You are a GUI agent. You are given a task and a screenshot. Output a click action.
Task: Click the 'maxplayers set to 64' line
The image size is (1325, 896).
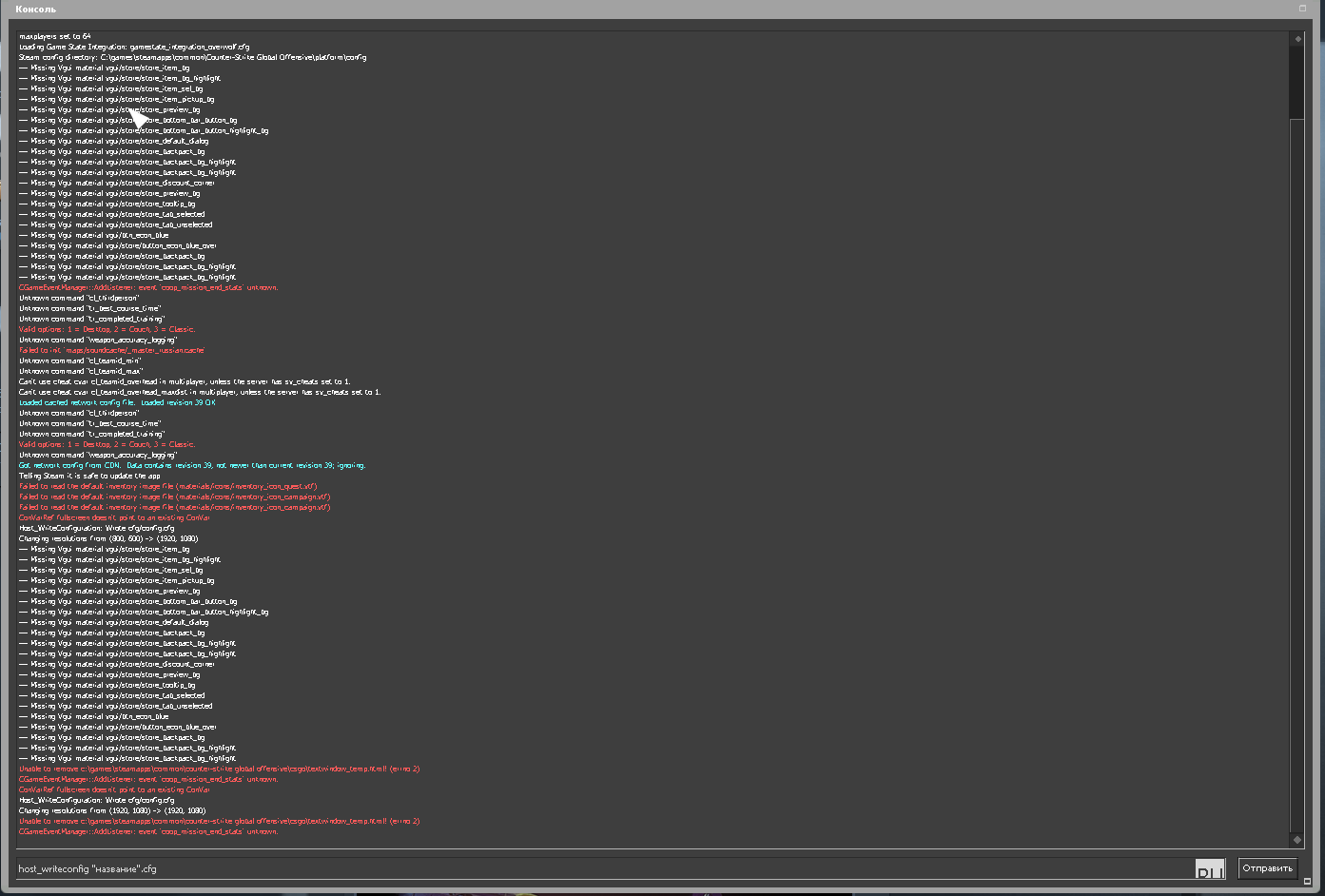55,36
